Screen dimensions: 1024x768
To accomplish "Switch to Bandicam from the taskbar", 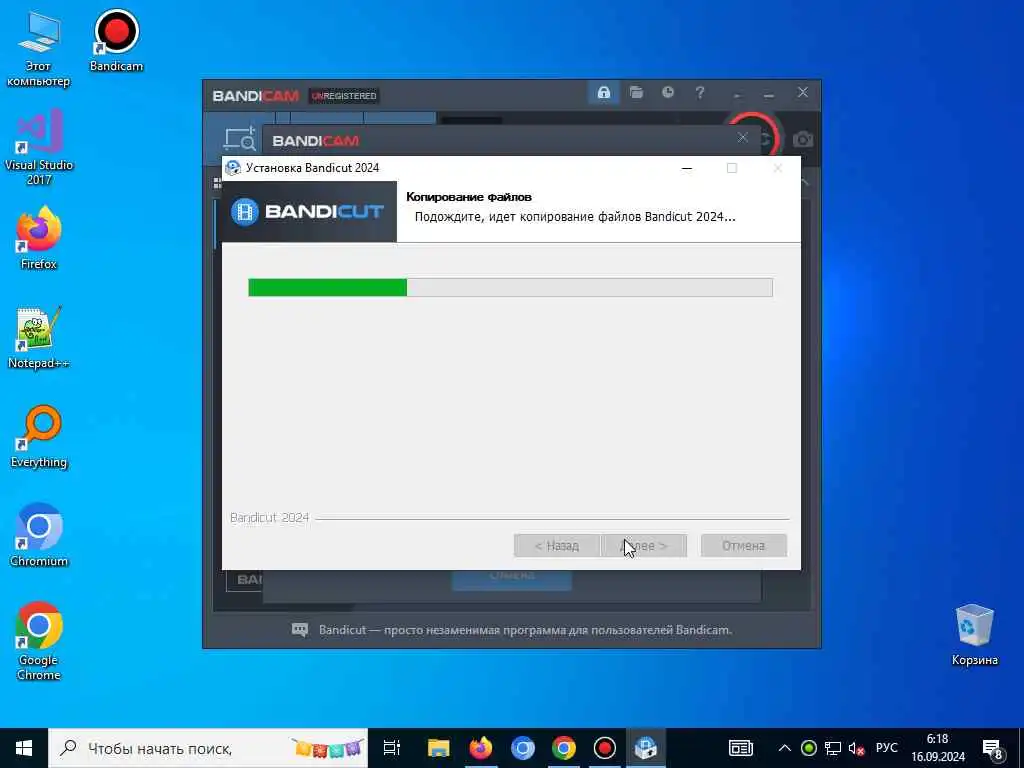I will point(605,748).
